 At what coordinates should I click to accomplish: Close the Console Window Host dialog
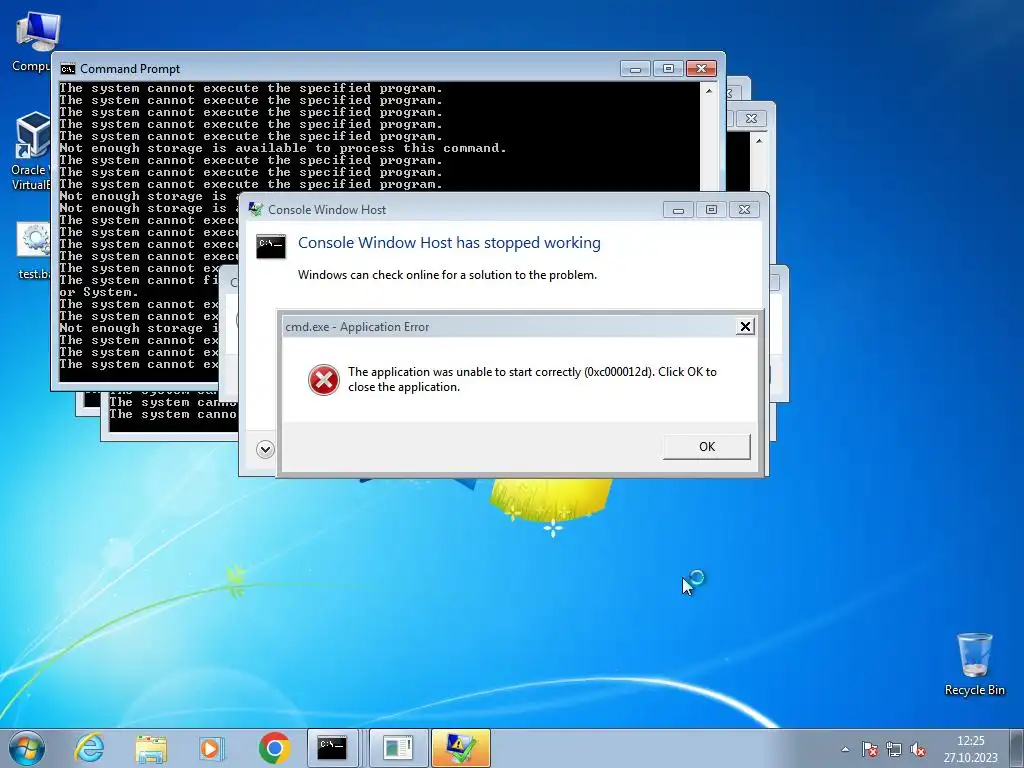click(744, 210)
